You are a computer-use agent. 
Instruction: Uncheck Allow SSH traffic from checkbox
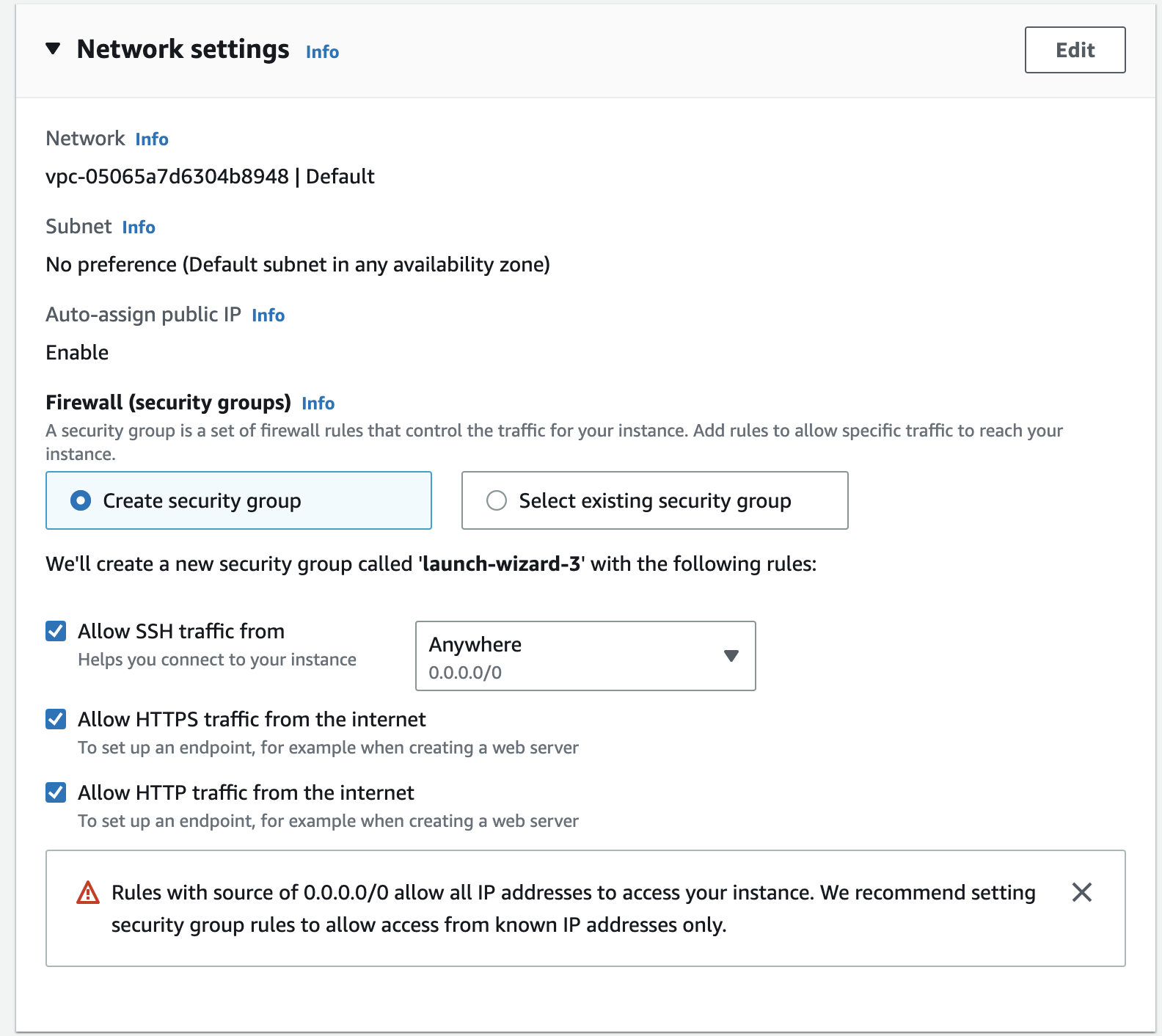[x=56, y=631]
